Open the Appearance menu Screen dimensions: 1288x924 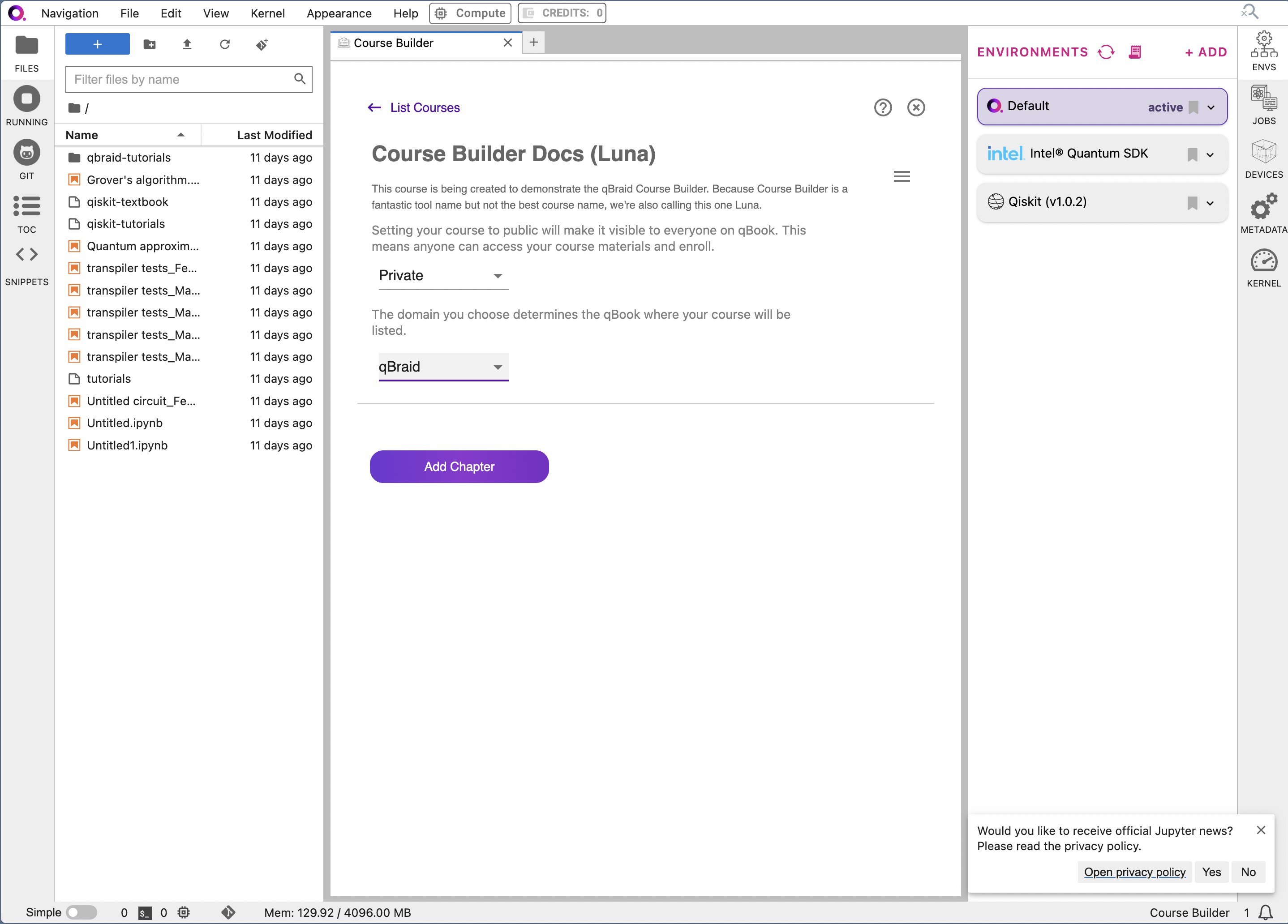point(339,13)
